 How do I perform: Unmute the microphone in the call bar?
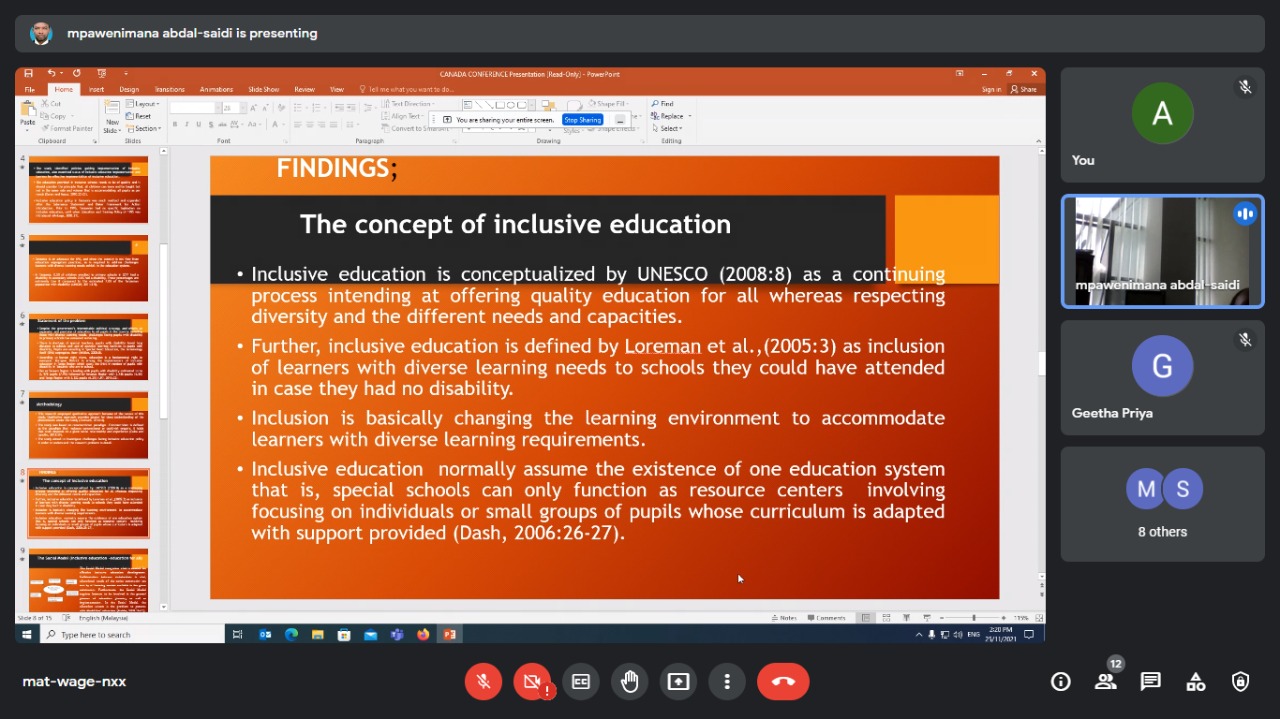(x=483, y=682)
